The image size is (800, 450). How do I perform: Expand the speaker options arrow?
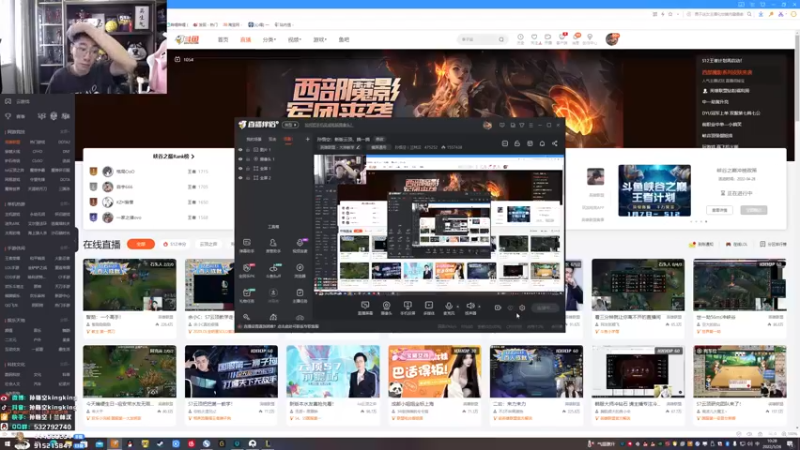[x=479, y=307]
